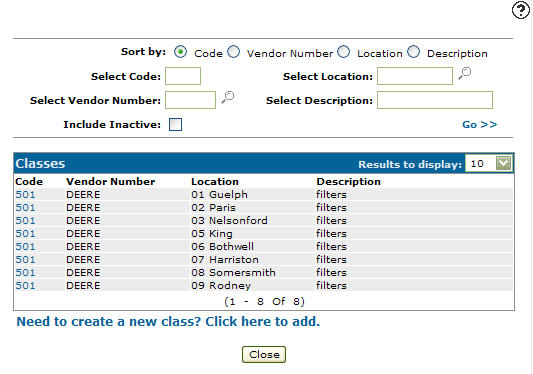Click the Select Location search magnifier icon

click(464, 73)
